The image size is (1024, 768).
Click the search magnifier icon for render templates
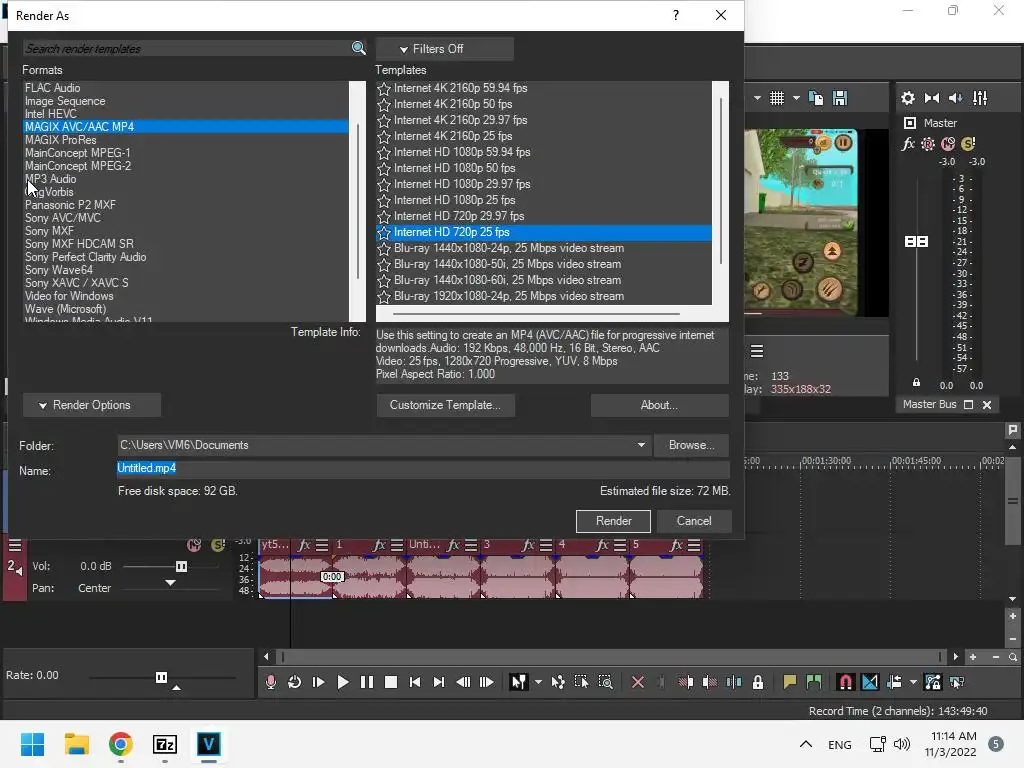click(358, 48)
